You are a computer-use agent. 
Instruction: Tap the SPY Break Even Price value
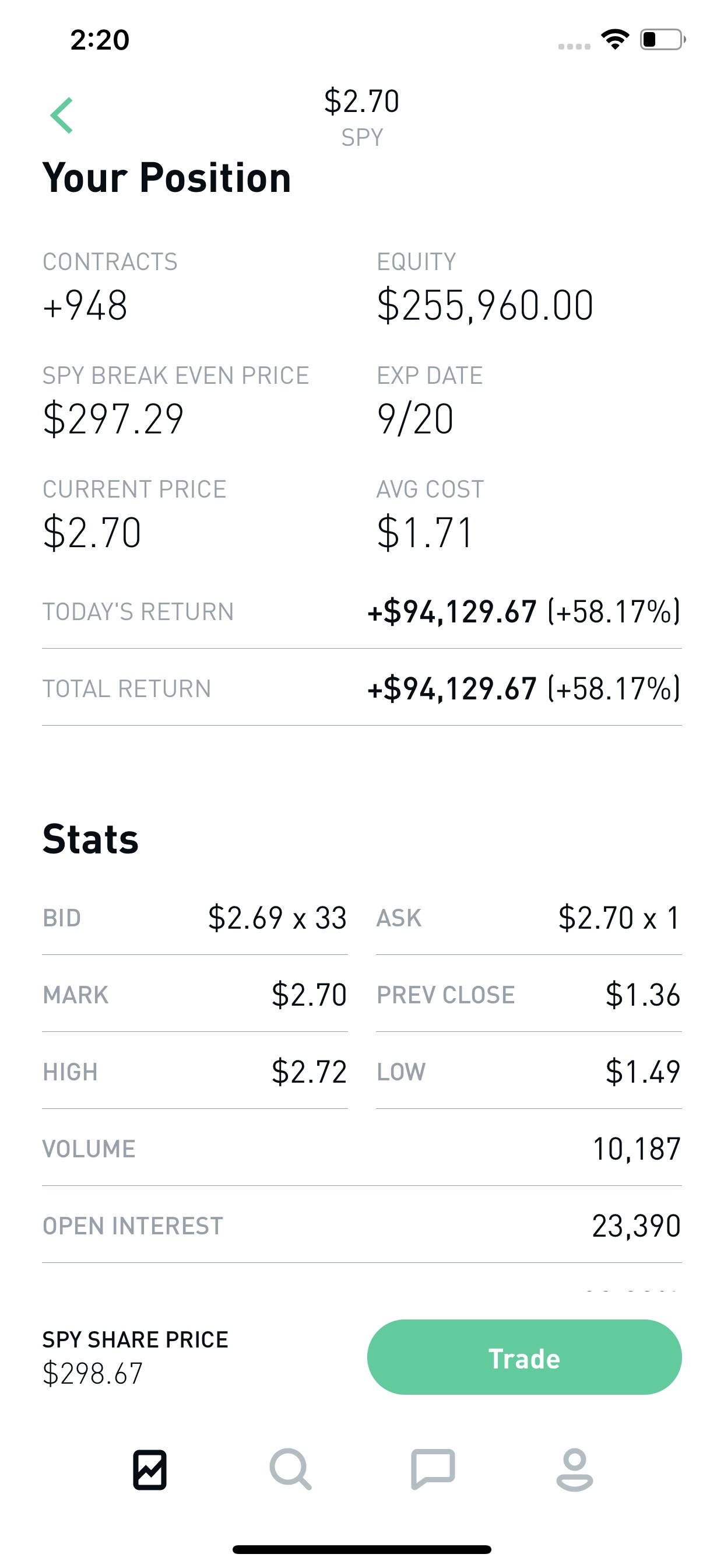113,419
